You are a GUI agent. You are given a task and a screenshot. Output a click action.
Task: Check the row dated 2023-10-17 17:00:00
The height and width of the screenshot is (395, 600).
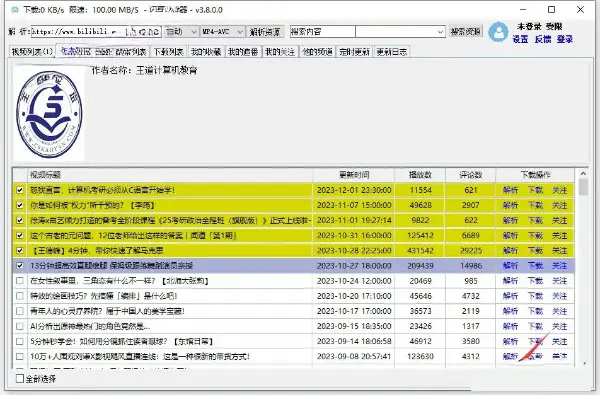(x=20, y=311)
